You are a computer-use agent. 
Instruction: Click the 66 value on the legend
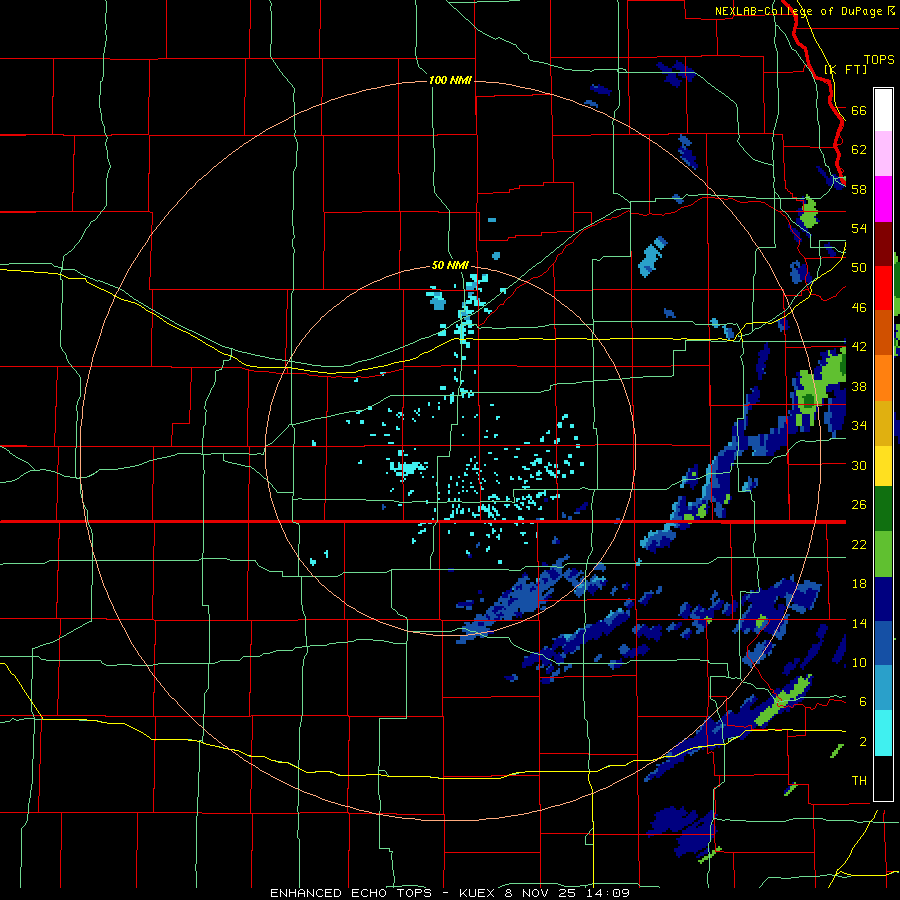click(x=859, y=110)
